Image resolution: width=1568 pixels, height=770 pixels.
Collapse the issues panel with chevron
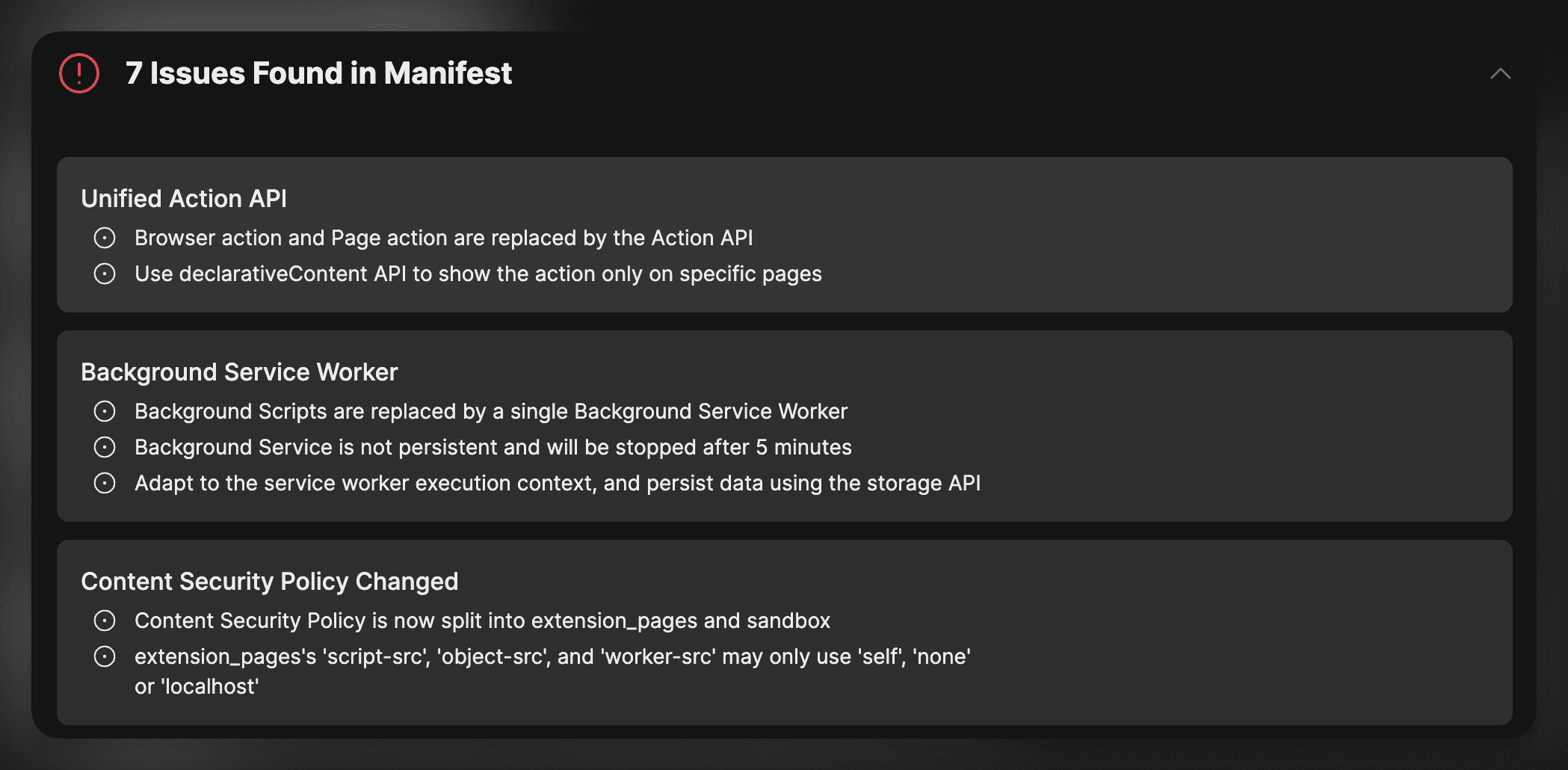(x=1500, y=73)
